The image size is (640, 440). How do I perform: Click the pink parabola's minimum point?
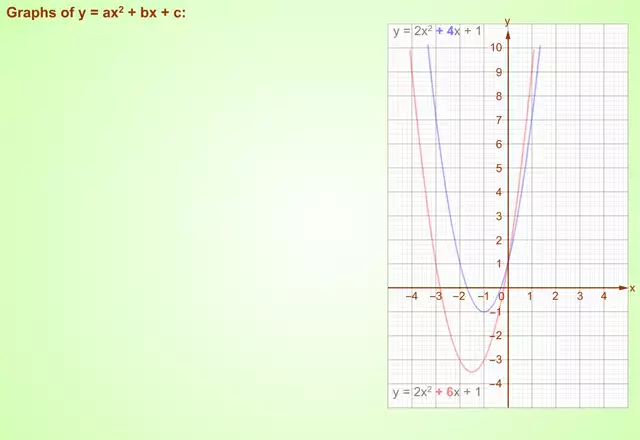(x=472, y=371)
